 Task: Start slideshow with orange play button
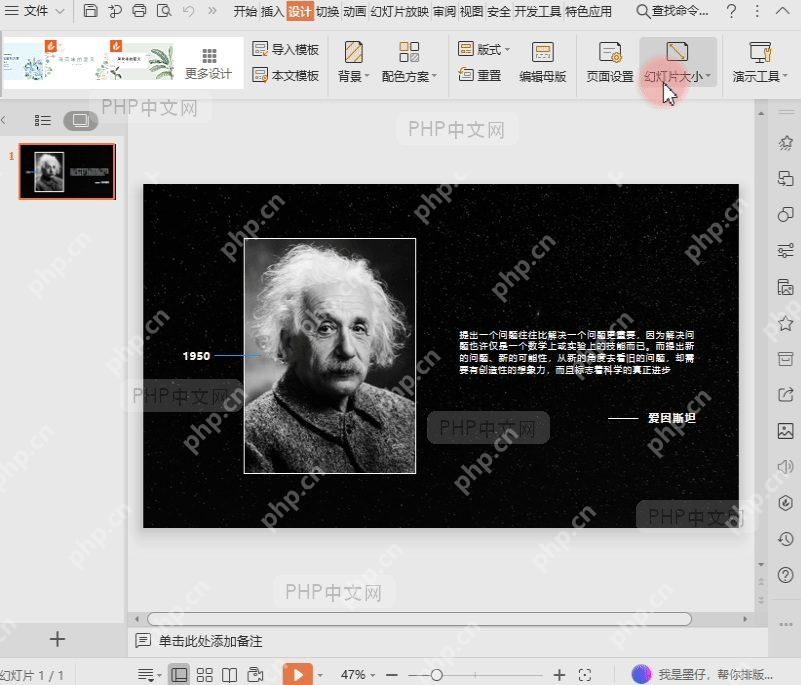tap(297, 674)
